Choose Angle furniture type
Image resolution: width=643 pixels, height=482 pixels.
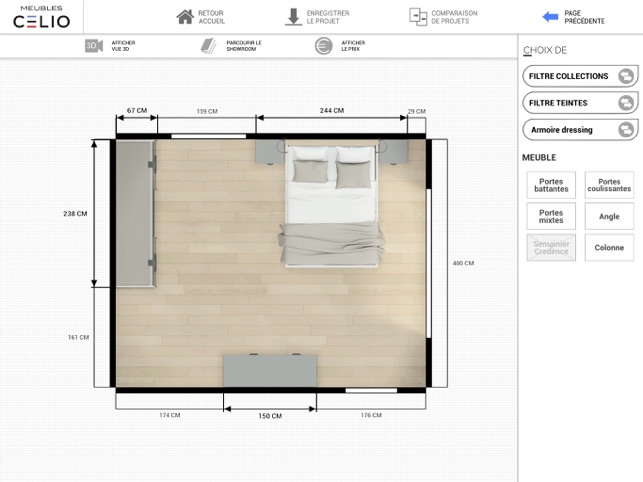coord(609,216)
